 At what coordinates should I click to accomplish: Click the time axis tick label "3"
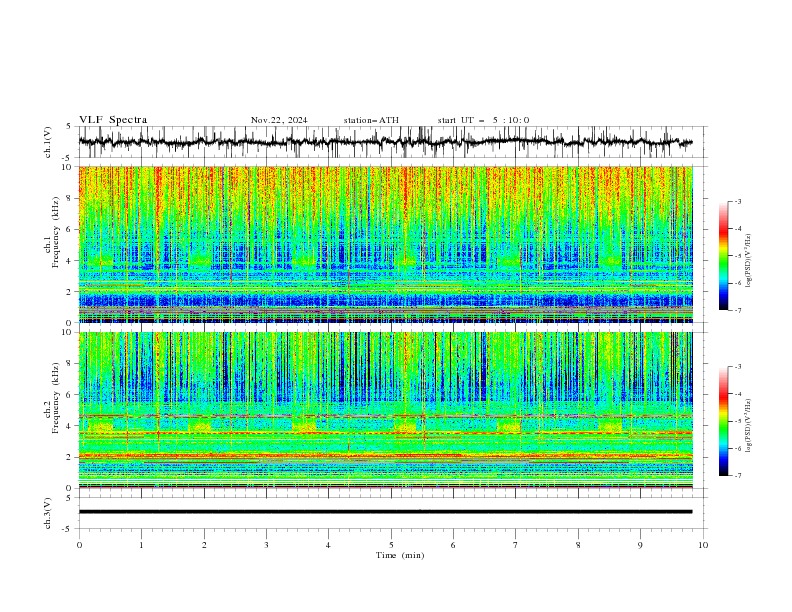(x=266, y=545)
